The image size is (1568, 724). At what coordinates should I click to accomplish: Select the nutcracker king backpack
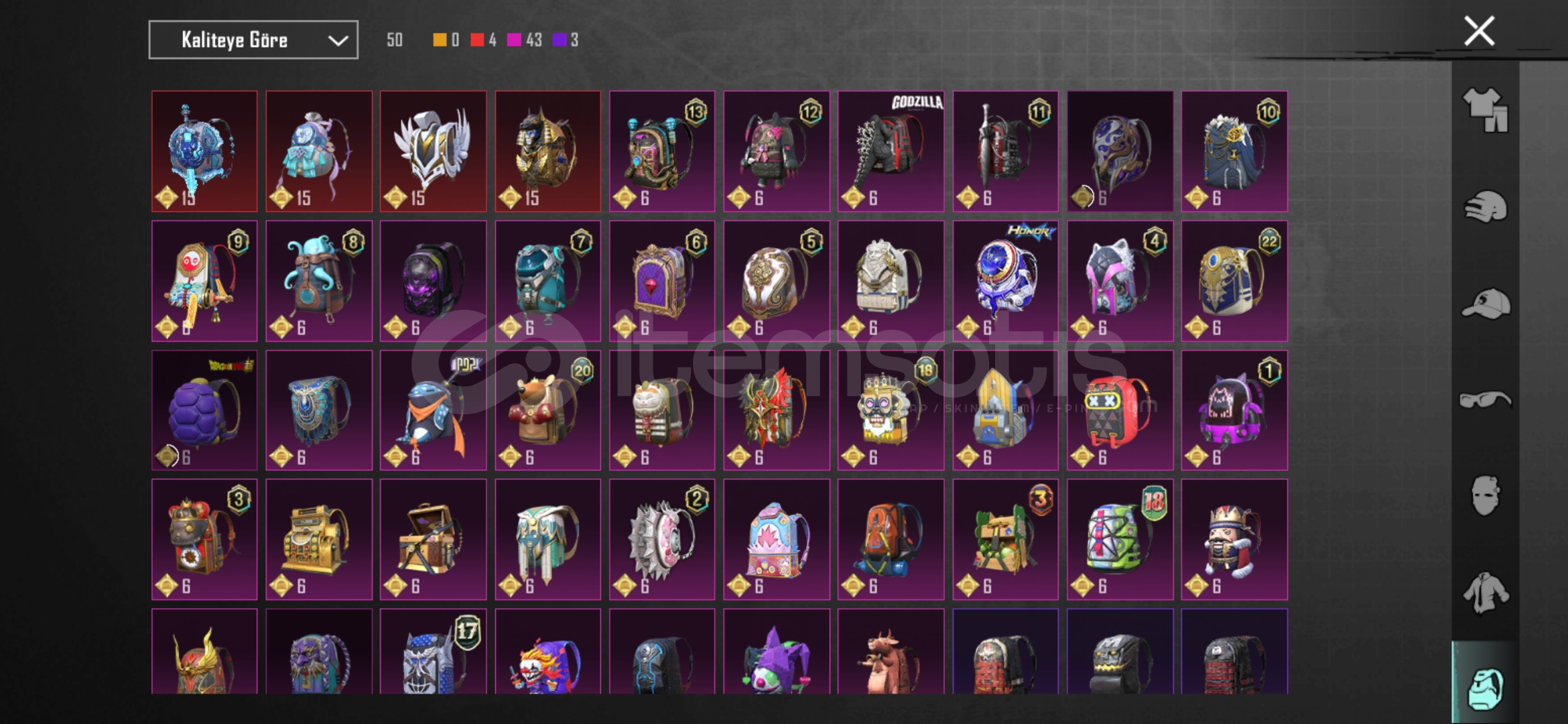(1234, 540)
